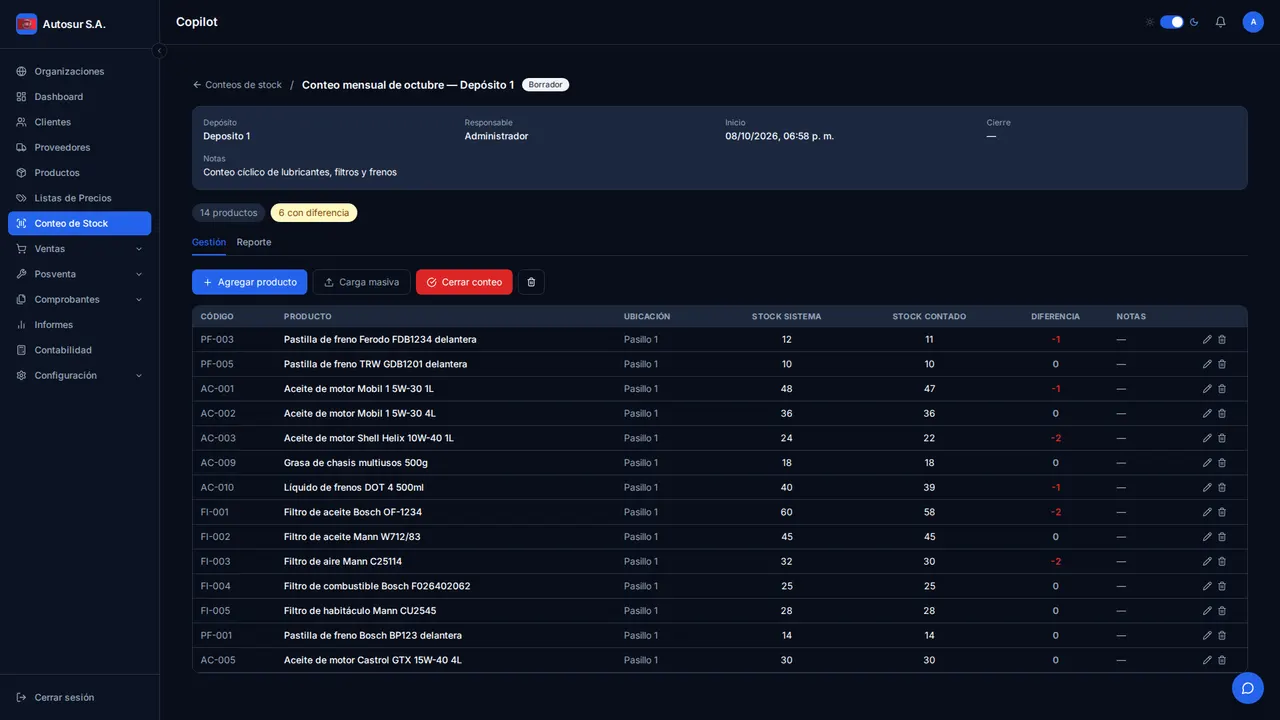Open Carga masiva upload
This screenshot has width=1280, height=720.
(361, 282)
